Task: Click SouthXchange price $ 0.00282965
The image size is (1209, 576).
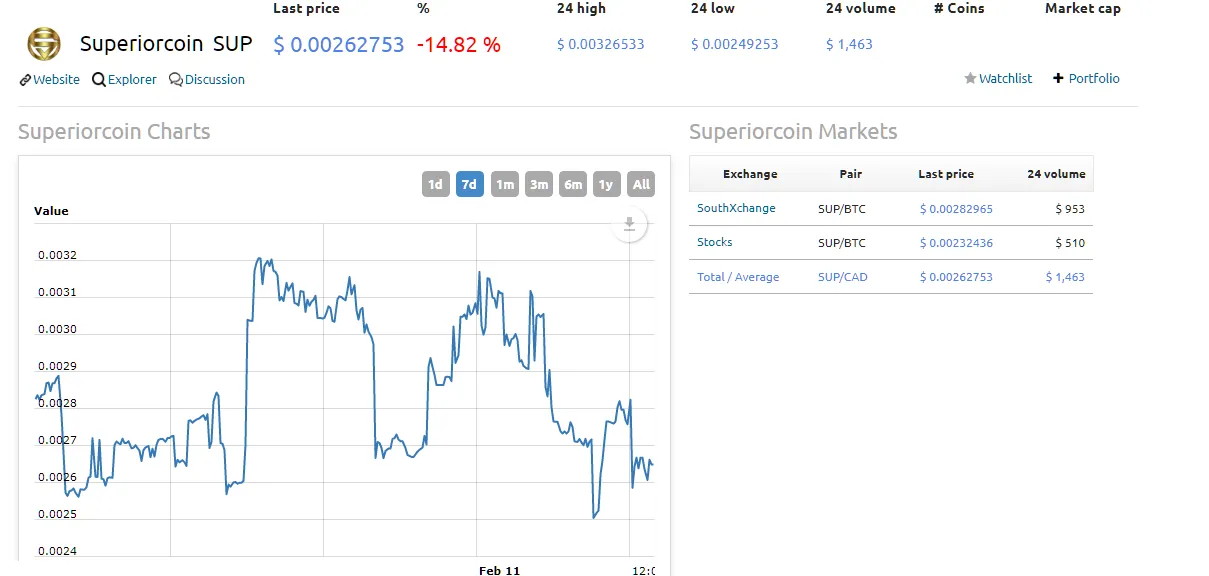Action: pyautogui.click(x=956, y=209)
